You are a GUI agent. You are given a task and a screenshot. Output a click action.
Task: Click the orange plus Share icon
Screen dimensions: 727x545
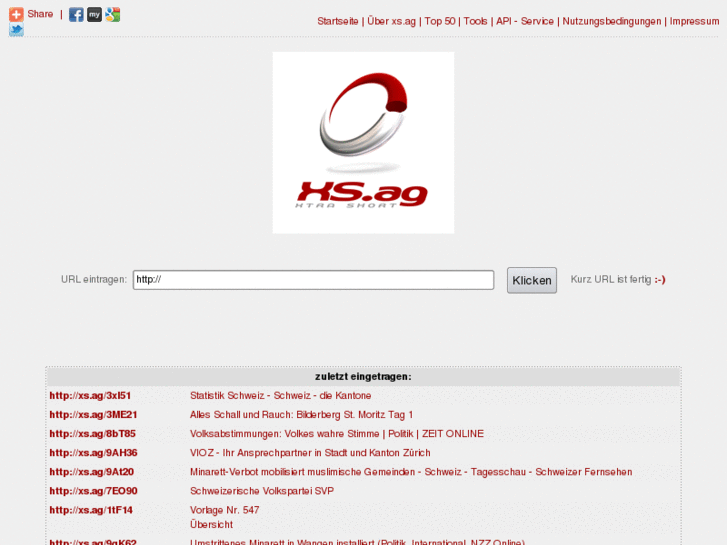pos(16,14)
